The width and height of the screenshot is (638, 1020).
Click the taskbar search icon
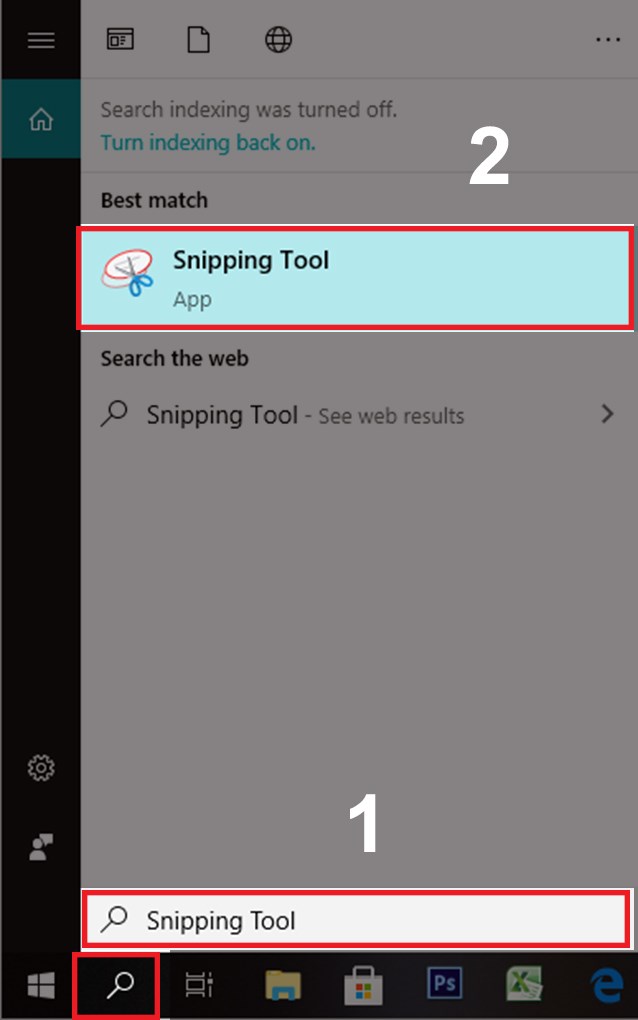pos(117,984)
